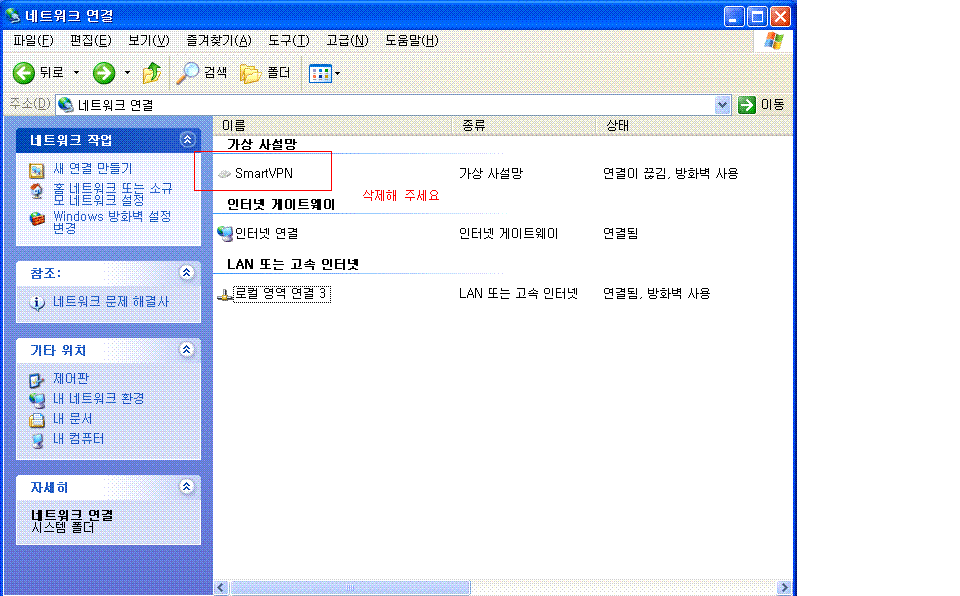
Task: Click status text 연결됨, 방화벽 사용
Action: coord(656,294)
